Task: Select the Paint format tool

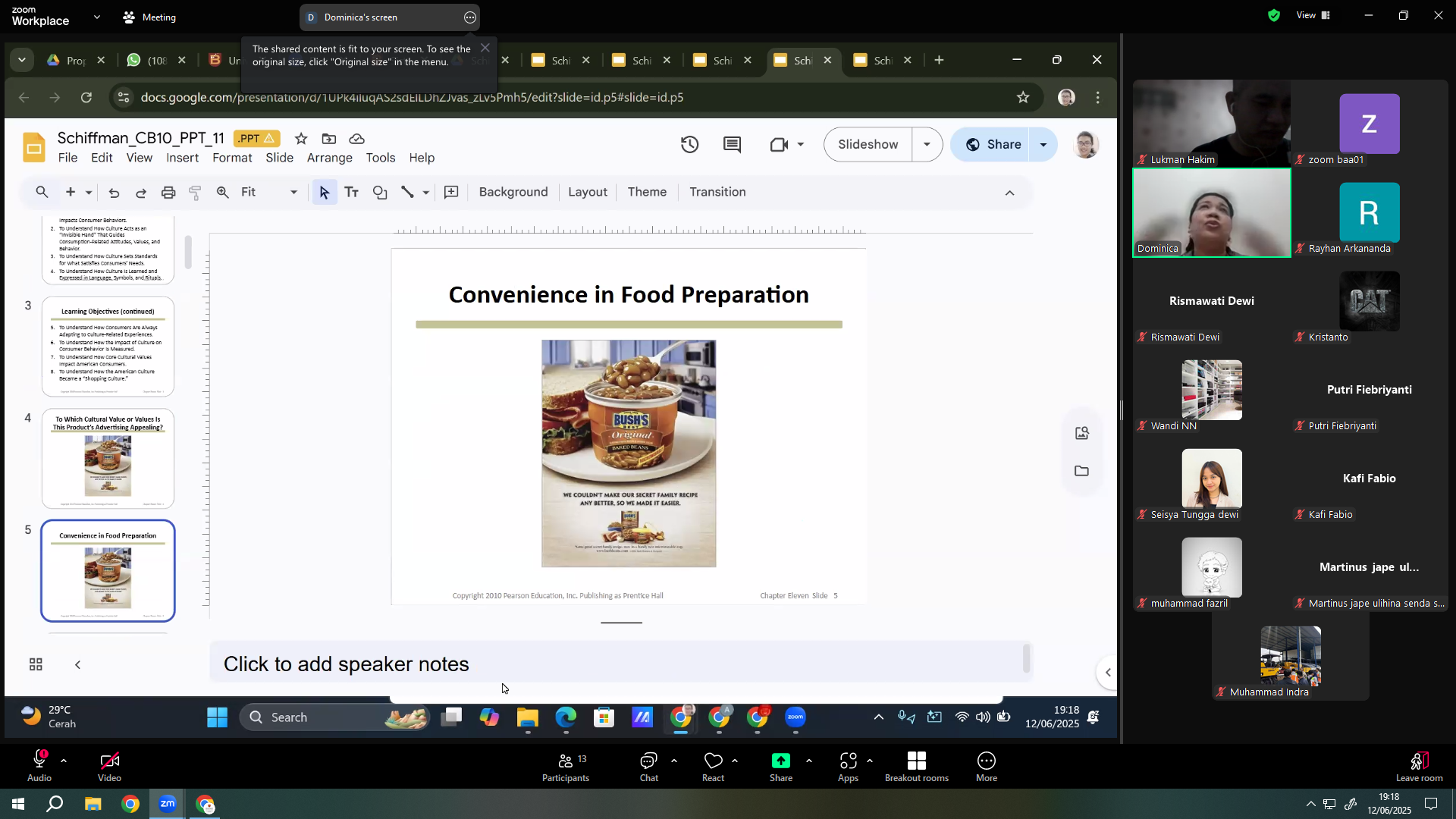Action: coord(195,193)
